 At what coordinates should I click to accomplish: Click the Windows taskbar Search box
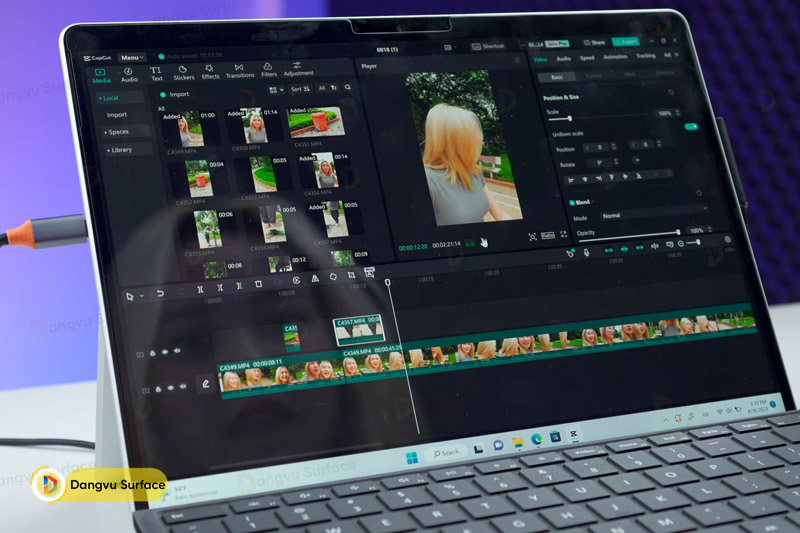[446, 453]
